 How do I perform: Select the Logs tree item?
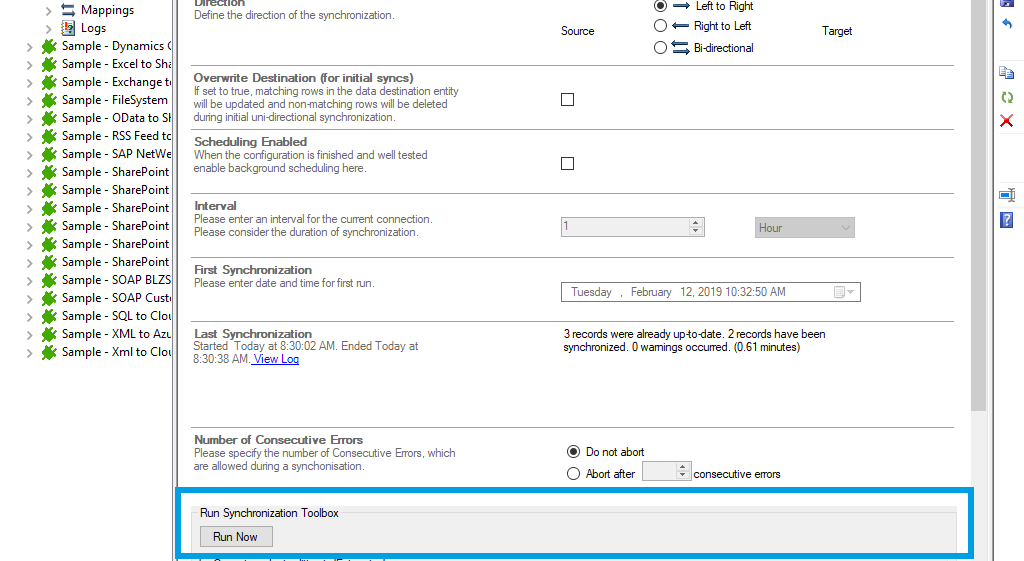93,28
